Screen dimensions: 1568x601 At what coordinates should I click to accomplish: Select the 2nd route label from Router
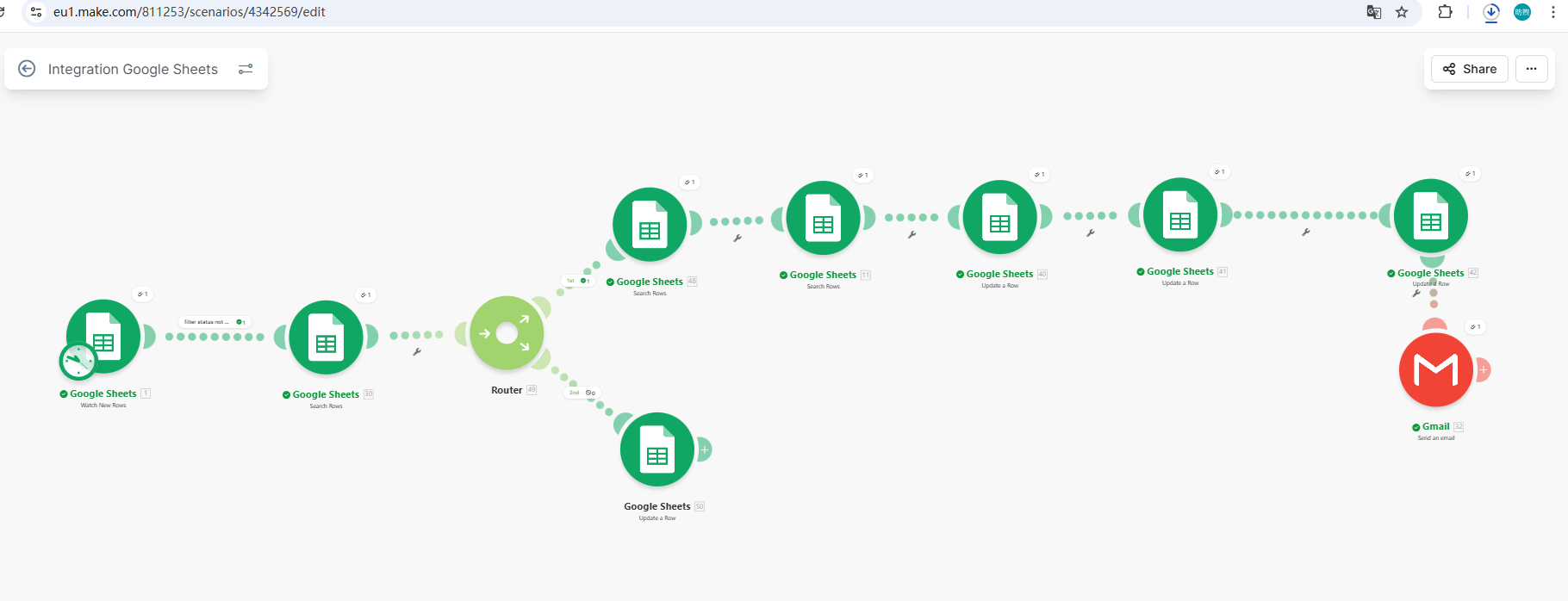pos(575,393)
